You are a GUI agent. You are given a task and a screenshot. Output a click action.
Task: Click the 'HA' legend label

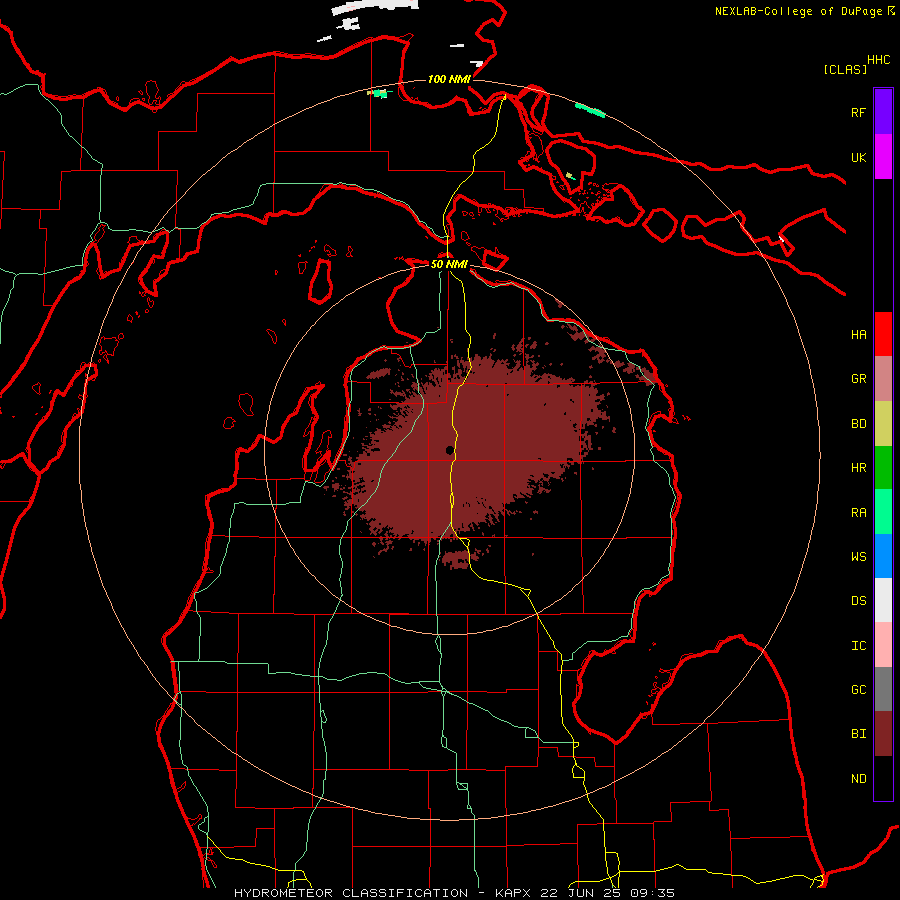tap(859, 335)
